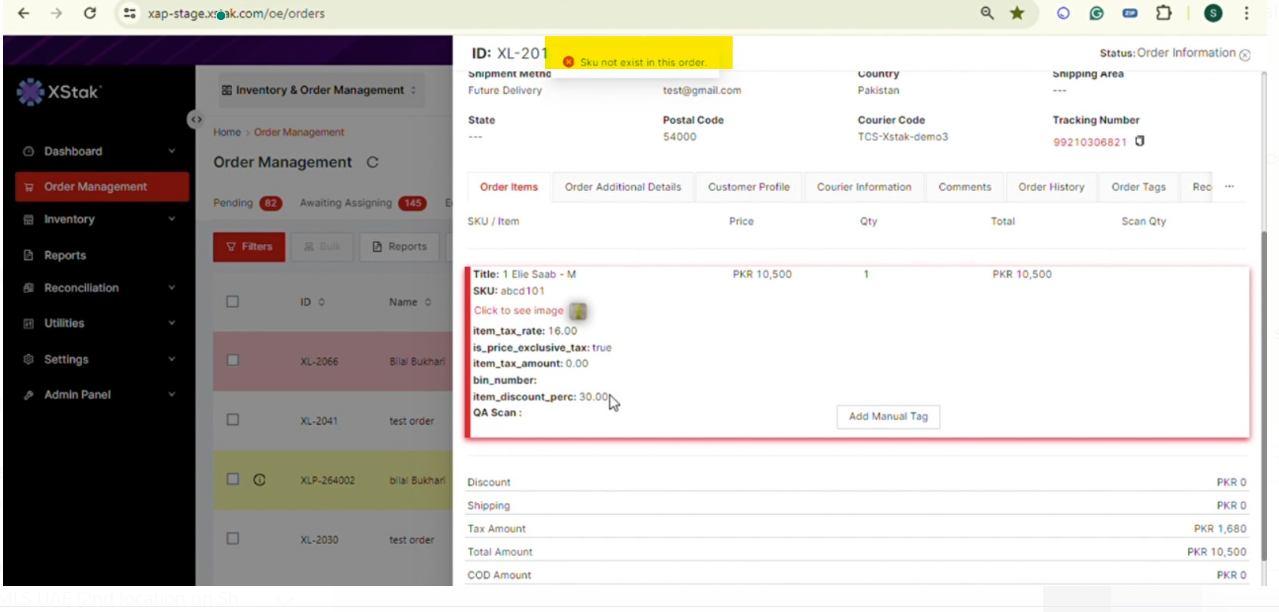Expand the Settings sidebar section
1279x612 pixels.
coord(99,359)
